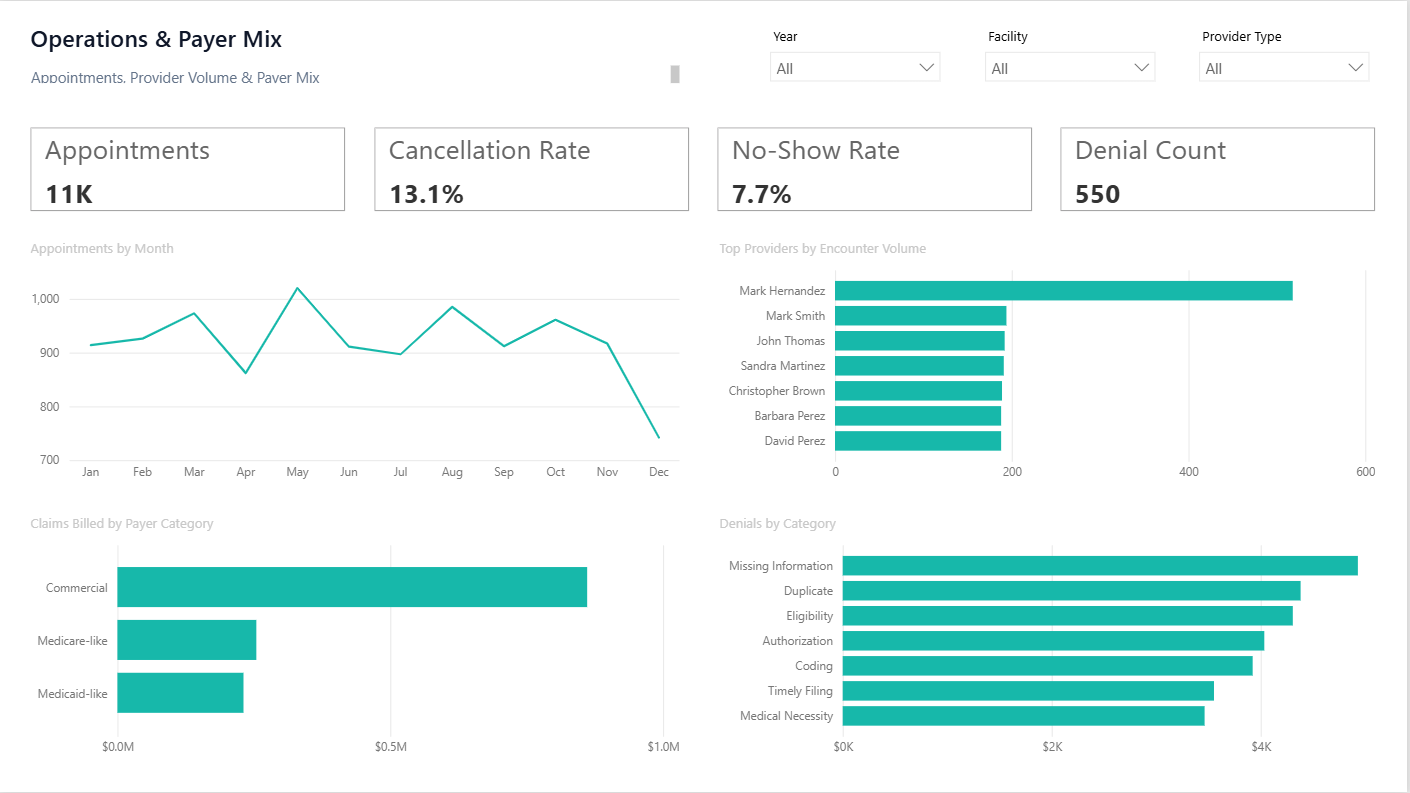The image size is (1410, 793).
Task: Click the 'Timely Filing' axis label
Action: (x=800, y=691)
